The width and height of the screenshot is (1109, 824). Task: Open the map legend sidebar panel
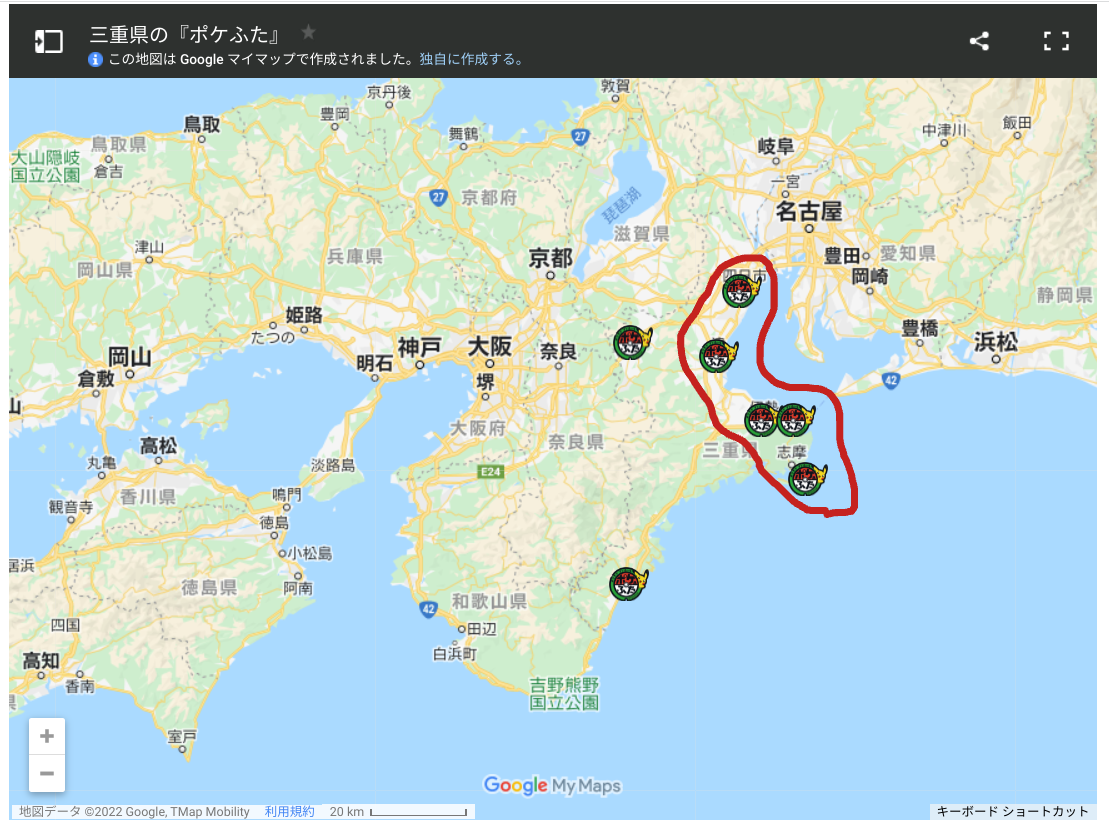pyautogui.click(x=49, y=42)
